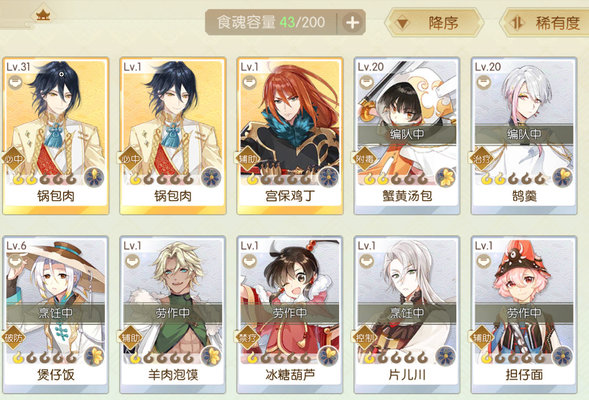Screen dimensions: 589x400
Task: Toggle the lock icon on 羊肉泡馍 card
Action: (132, 261)
